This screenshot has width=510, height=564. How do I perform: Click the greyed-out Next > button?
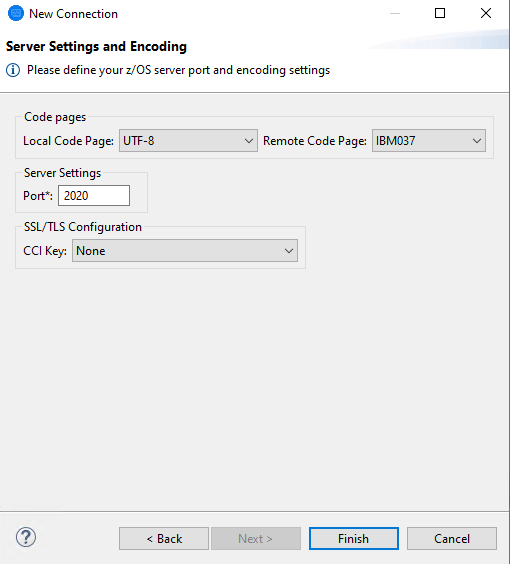coord(256,538)
